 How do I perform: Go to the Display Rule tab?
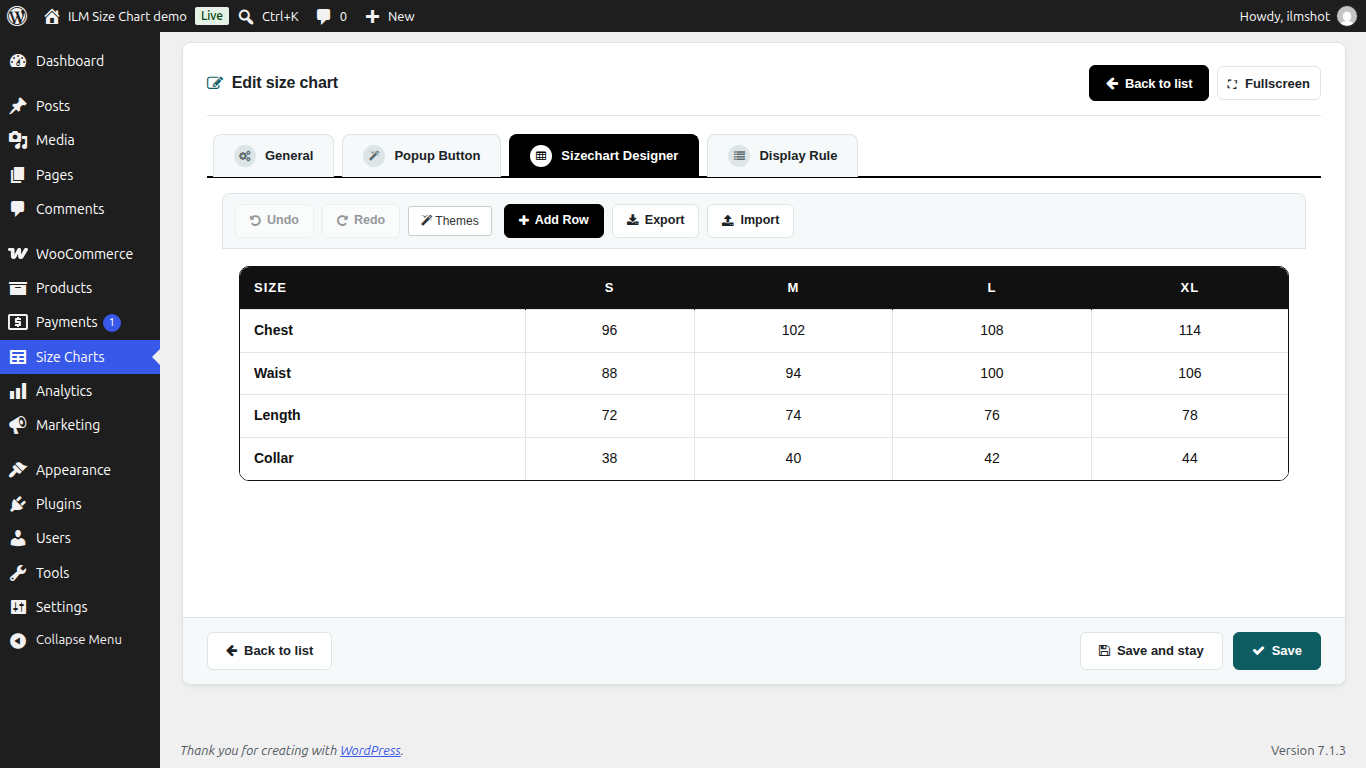pyautogui.click(x=782, y=156)
